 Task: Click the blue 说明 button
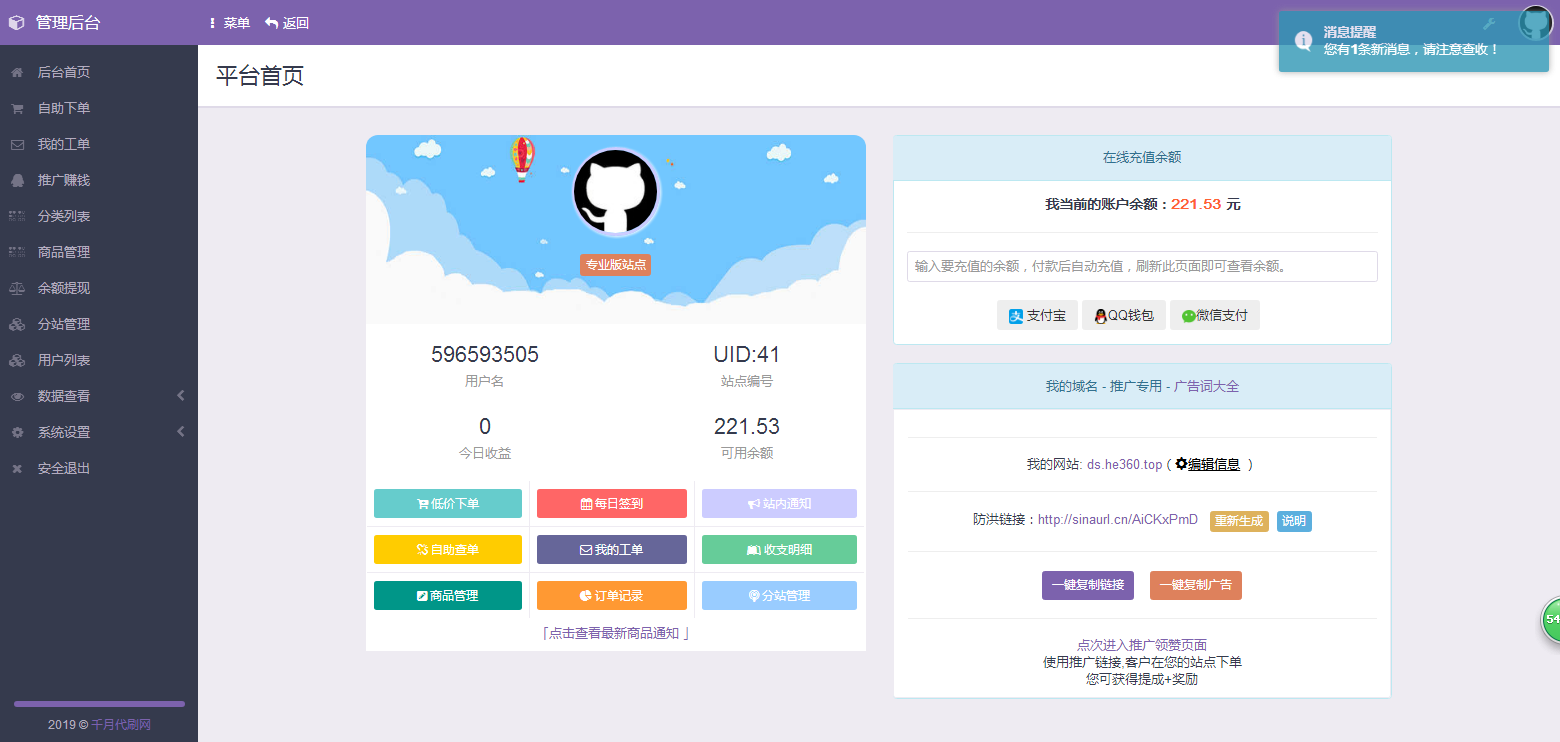pyautogui.click(x=1294, y=521)
